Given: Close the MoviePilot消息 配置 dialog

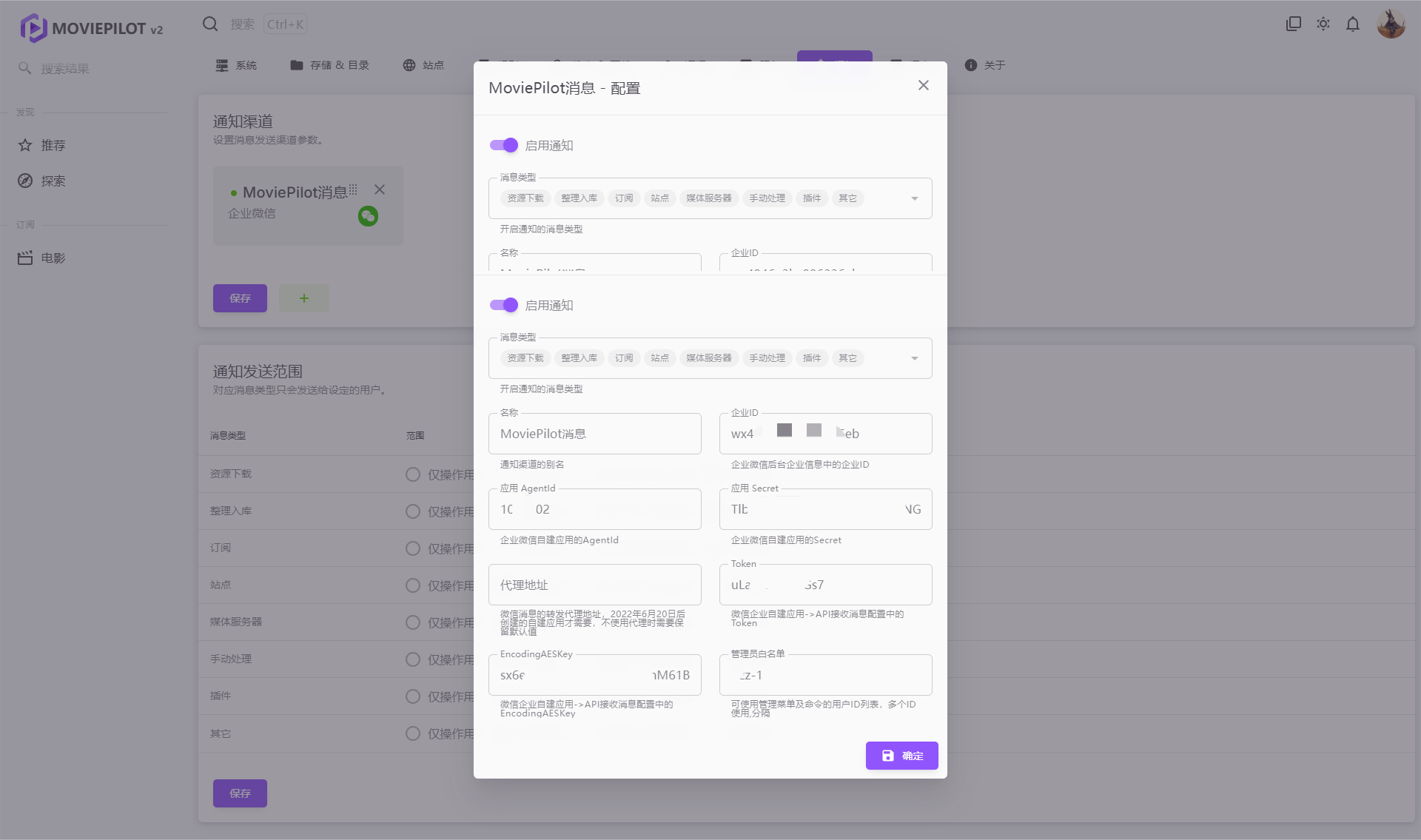Looking at the screenshot, I should click(x=923, y=85).
